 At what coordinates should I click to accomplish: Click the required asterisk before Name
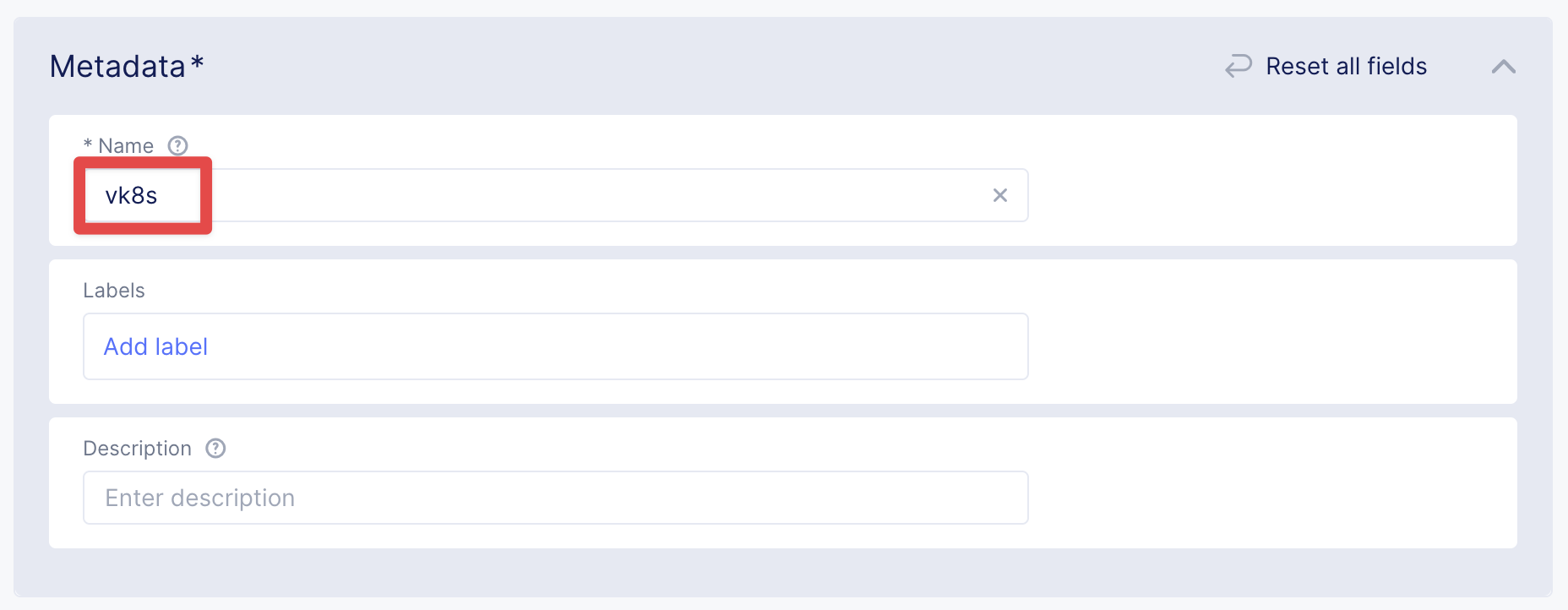click(x=88, y=145)
